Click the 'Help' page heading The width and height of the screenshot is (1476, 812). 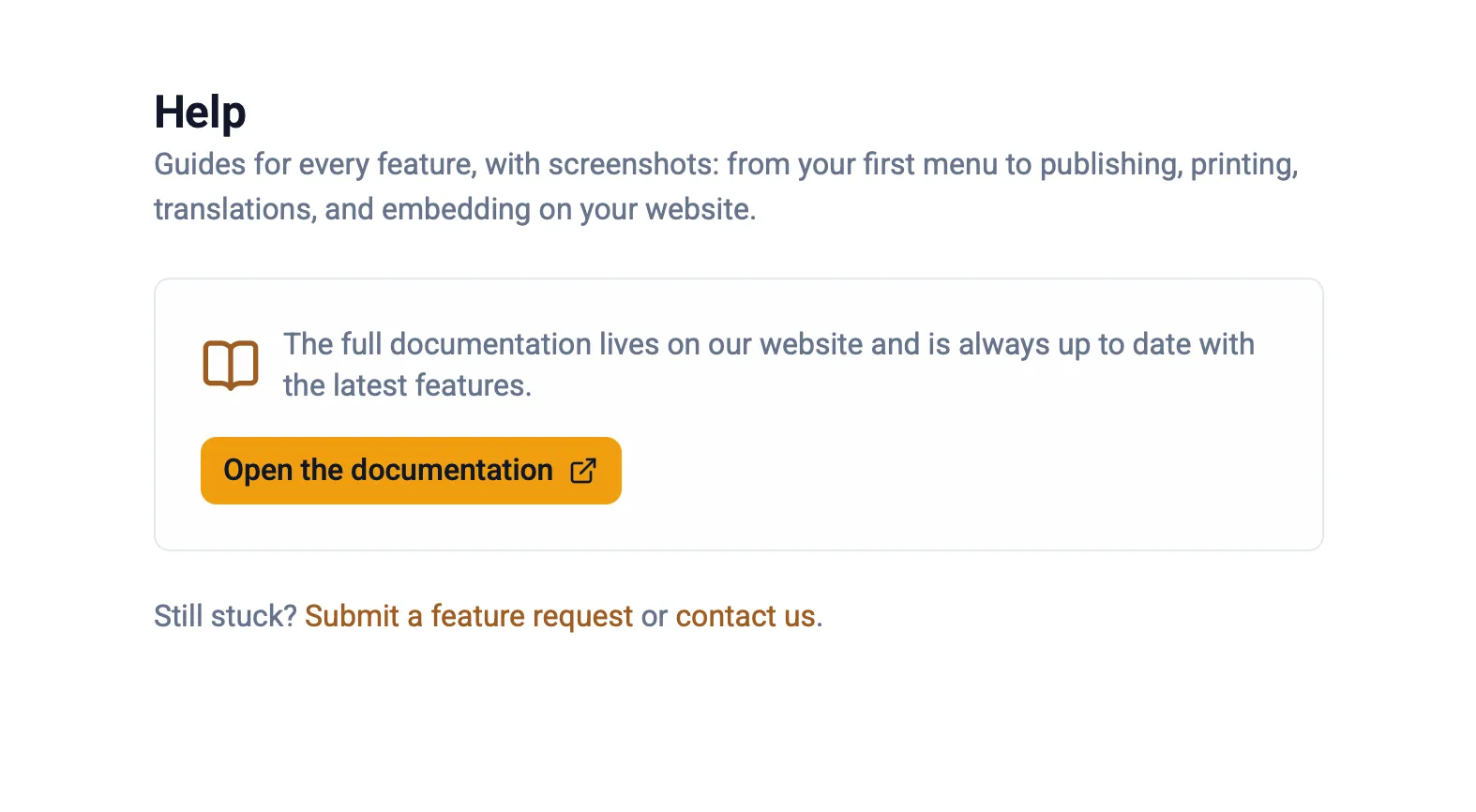[200, 113]
